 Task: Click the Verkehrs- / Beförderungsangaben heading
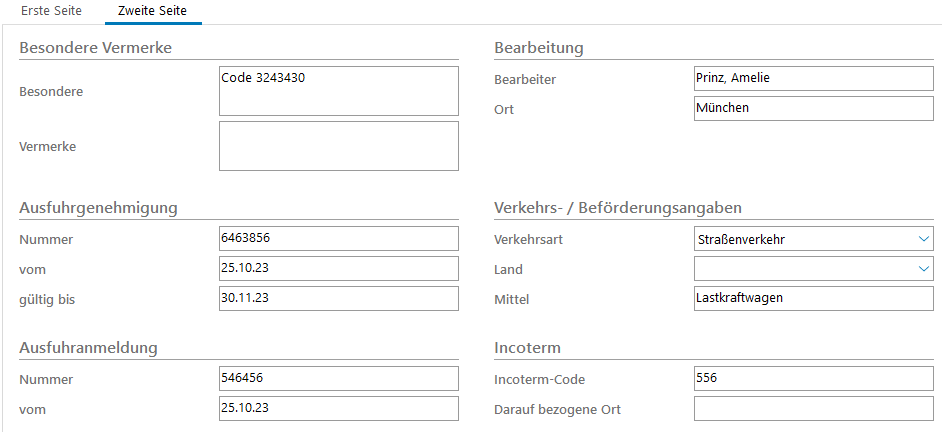tap(617, 207)
